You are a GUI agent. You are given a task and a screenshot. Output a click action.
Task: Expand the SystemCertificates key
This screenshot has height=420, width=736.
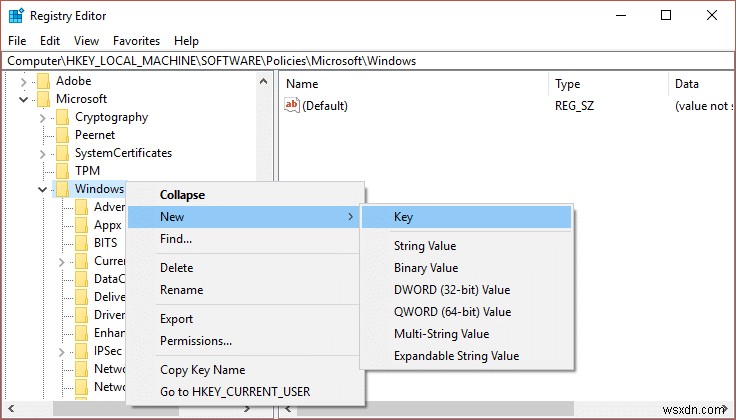tap(43, 154)
